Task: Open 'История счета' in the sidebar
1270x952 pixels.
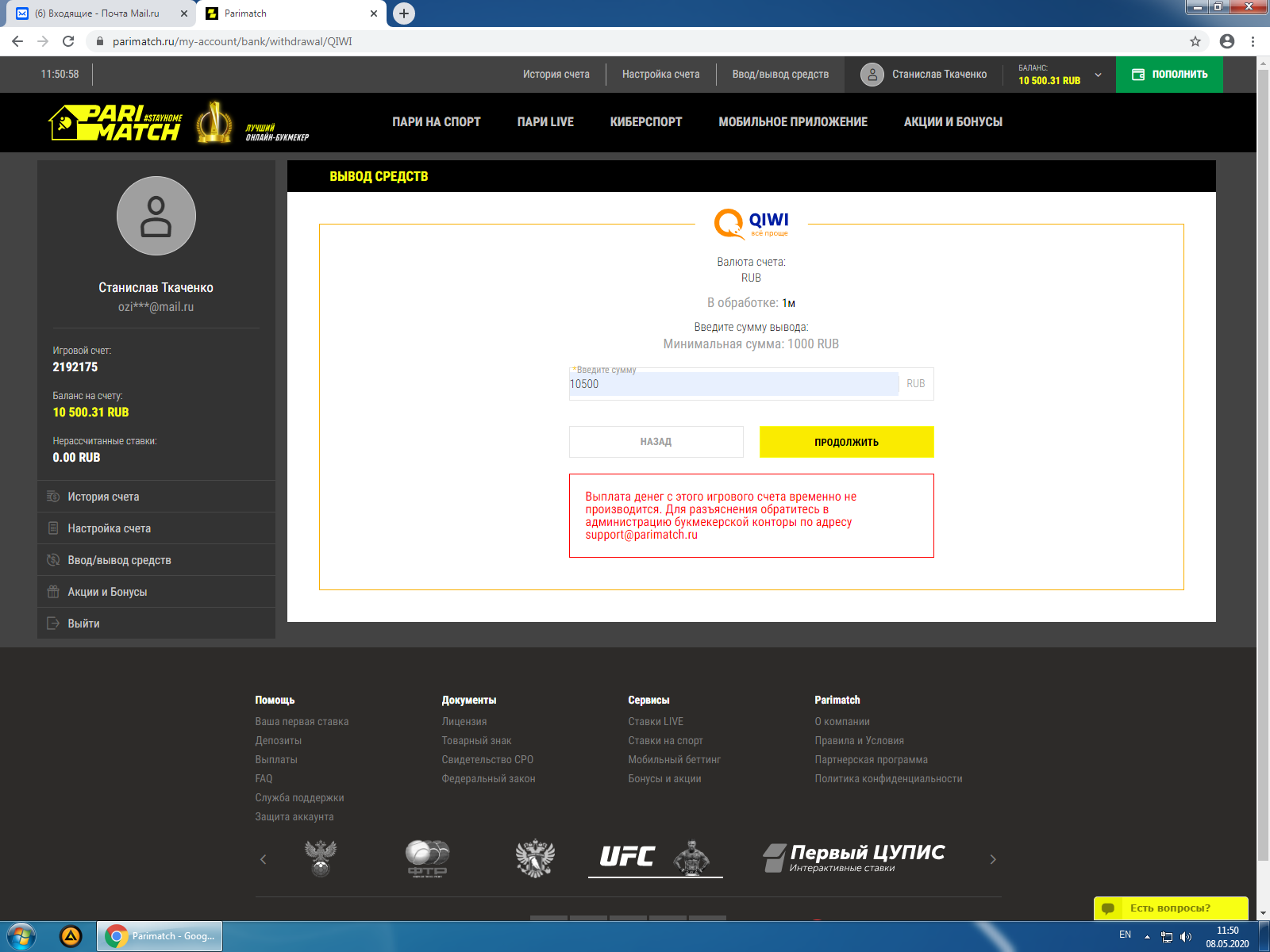Action: coord(103,497)
